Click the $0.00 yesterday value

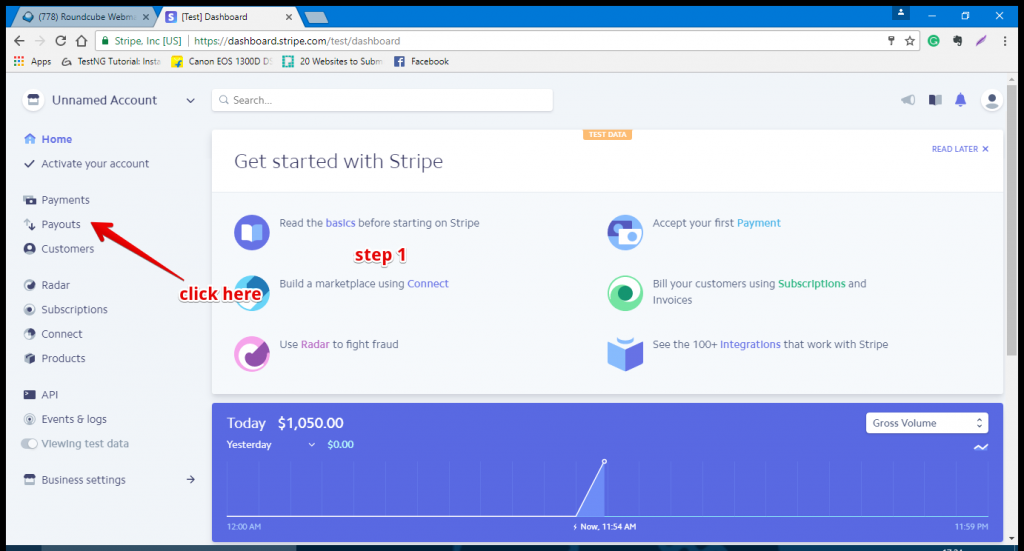(340, 445)
